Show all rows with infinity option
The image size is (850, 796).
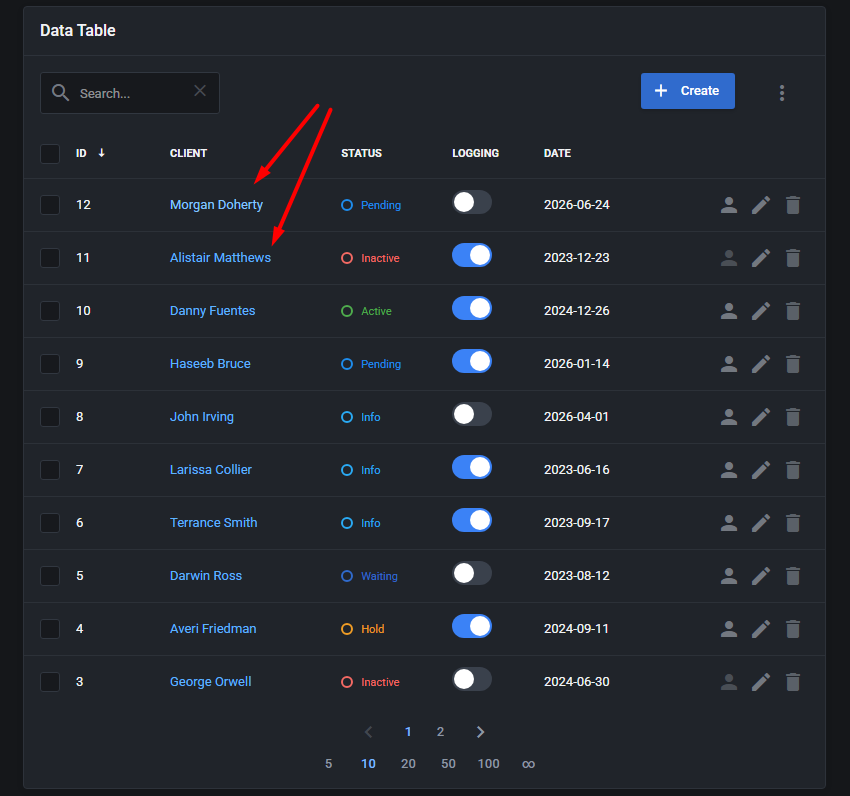(x=528, y=764)
